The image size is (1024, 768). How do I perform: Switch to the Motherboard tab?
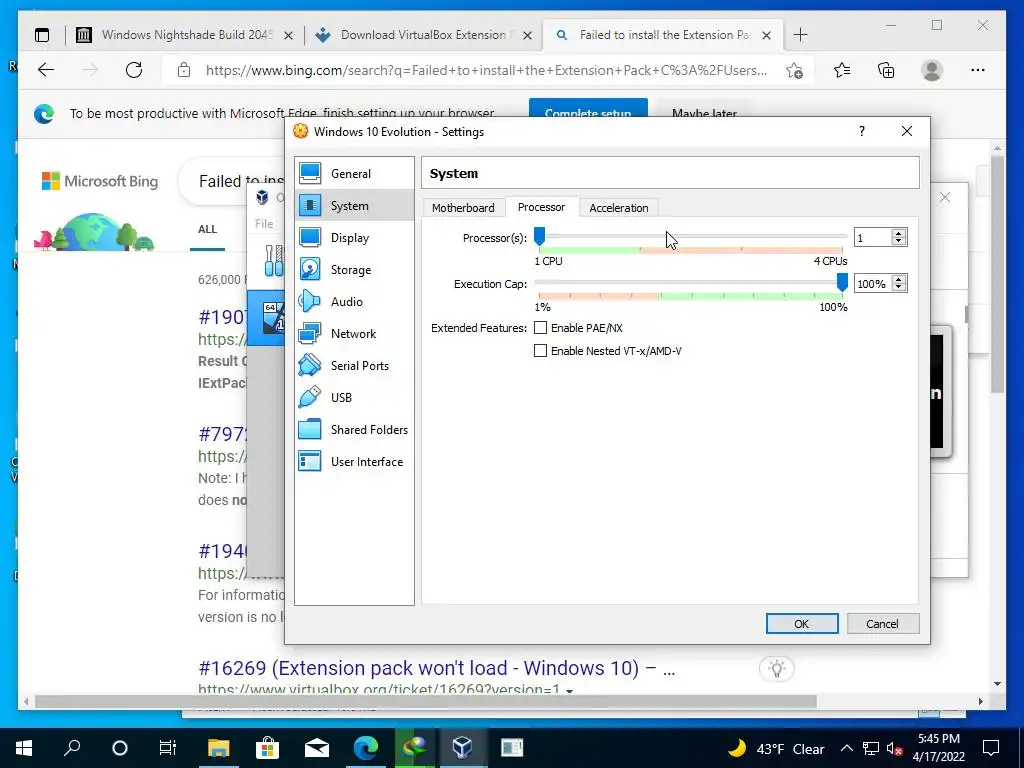(463, 208)
